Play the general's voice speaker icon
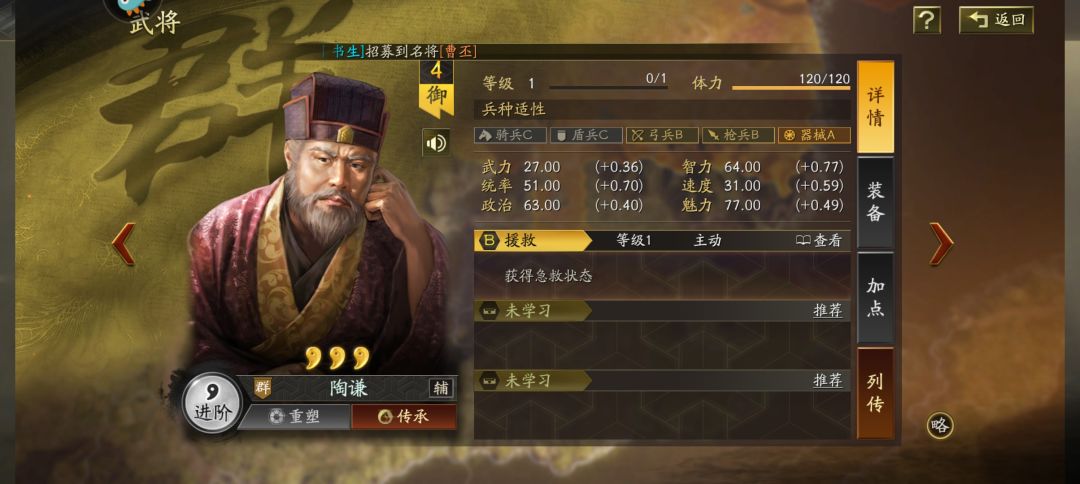Image resolution: width=1080 pixels, height=484 pixels. (436, 143)
